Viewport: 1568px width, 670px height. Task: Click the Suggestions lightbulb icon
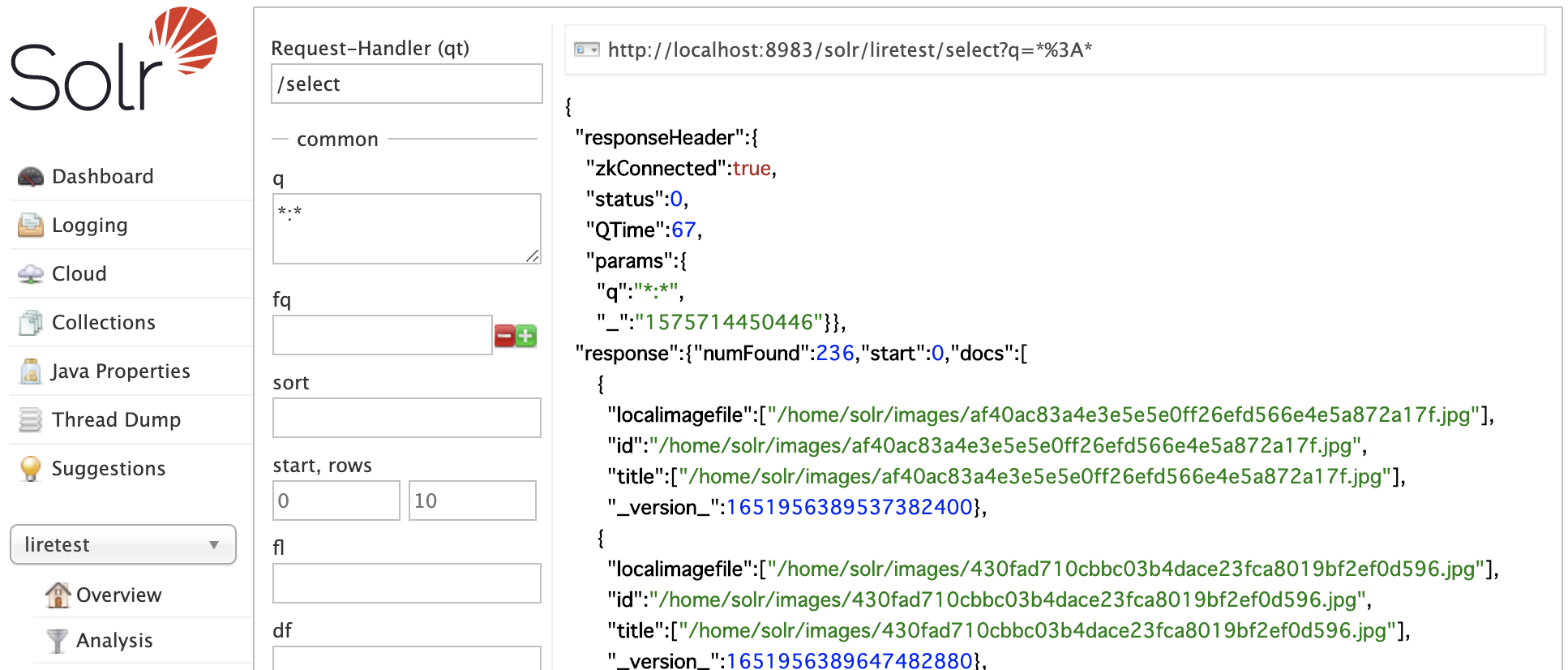(31, 468)
